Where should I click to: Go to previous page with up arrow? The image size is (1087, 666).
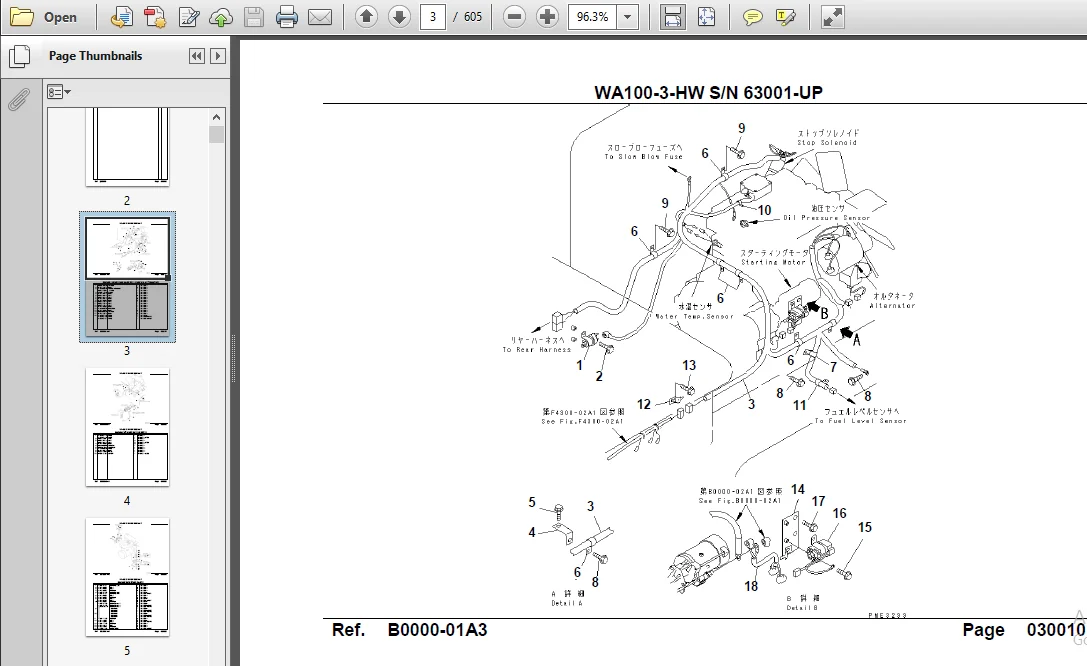coord(366,17)
